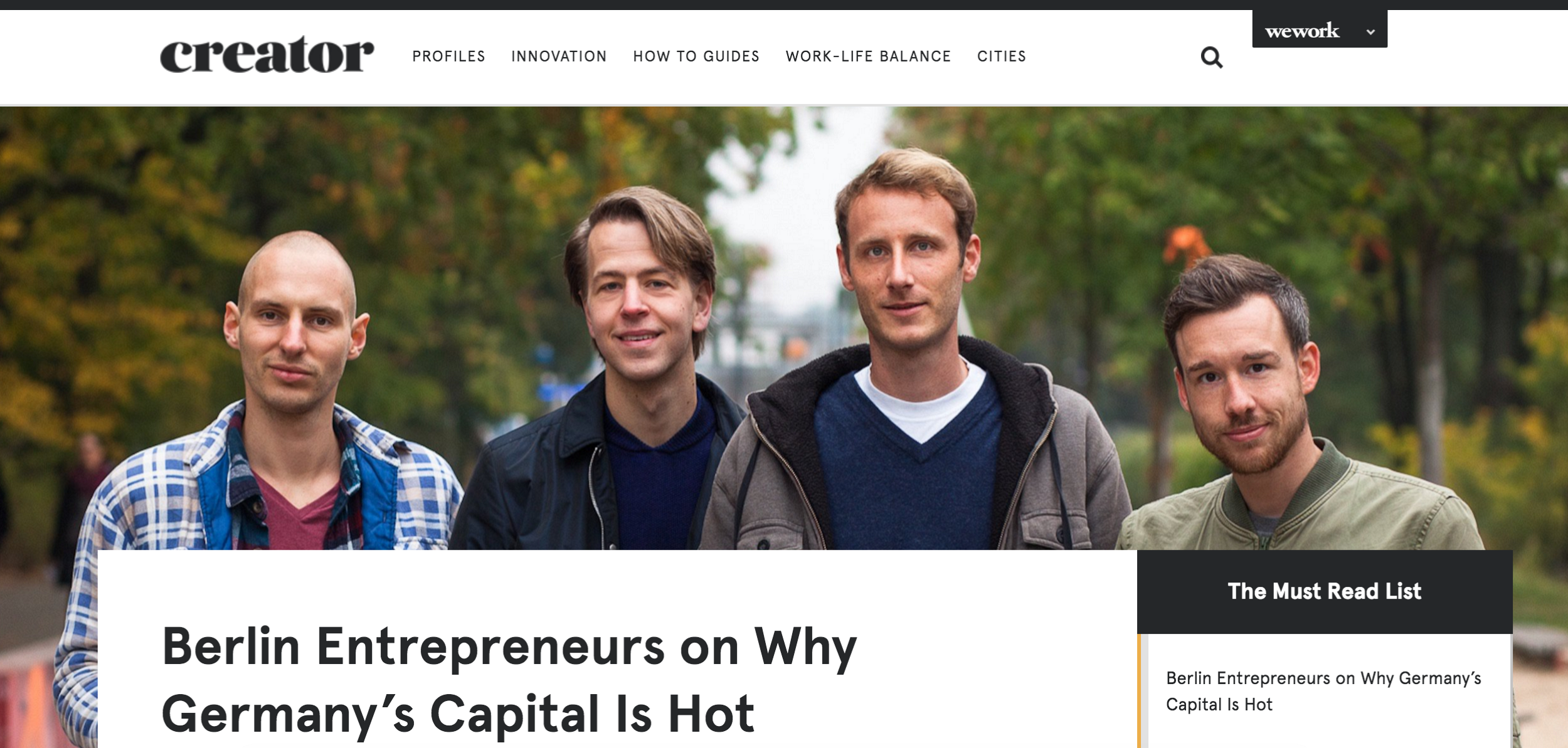Image resolution: width=1568 pixels, height=748 pixels.
Task: Click the large Berlin Entrepreneurs article headline
Action: 509,680
